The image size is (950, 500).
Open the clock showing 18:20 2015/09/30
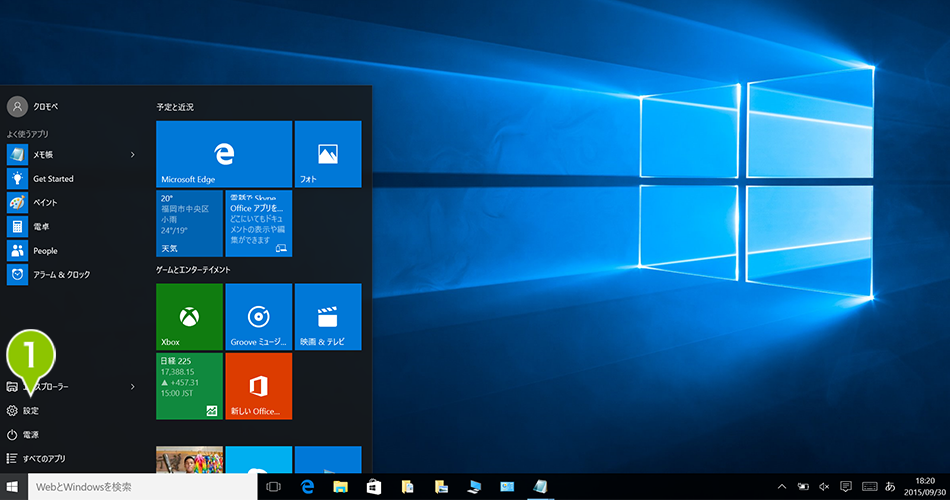[x=925, y=487]
